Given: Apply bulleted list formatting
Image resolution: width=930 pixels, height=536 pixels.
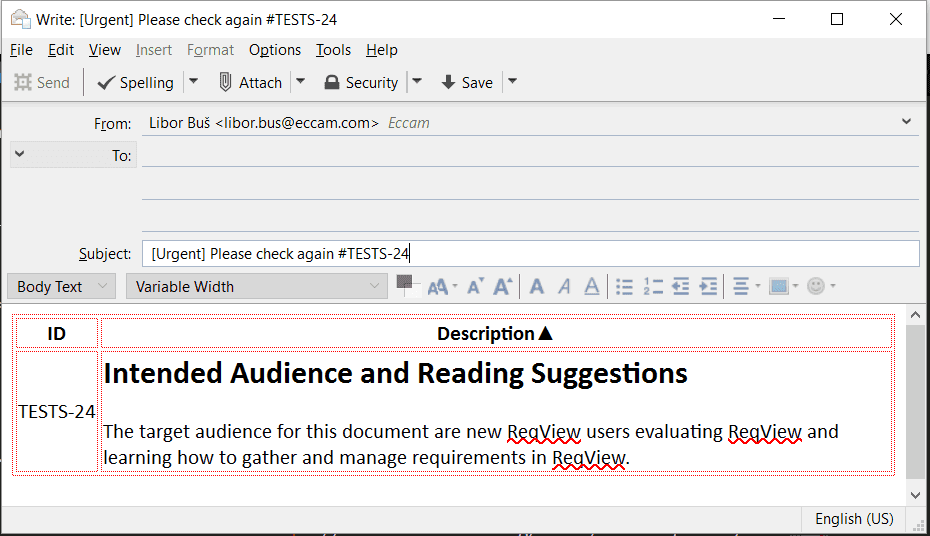Looking at the screenshot, I should 624,286.
